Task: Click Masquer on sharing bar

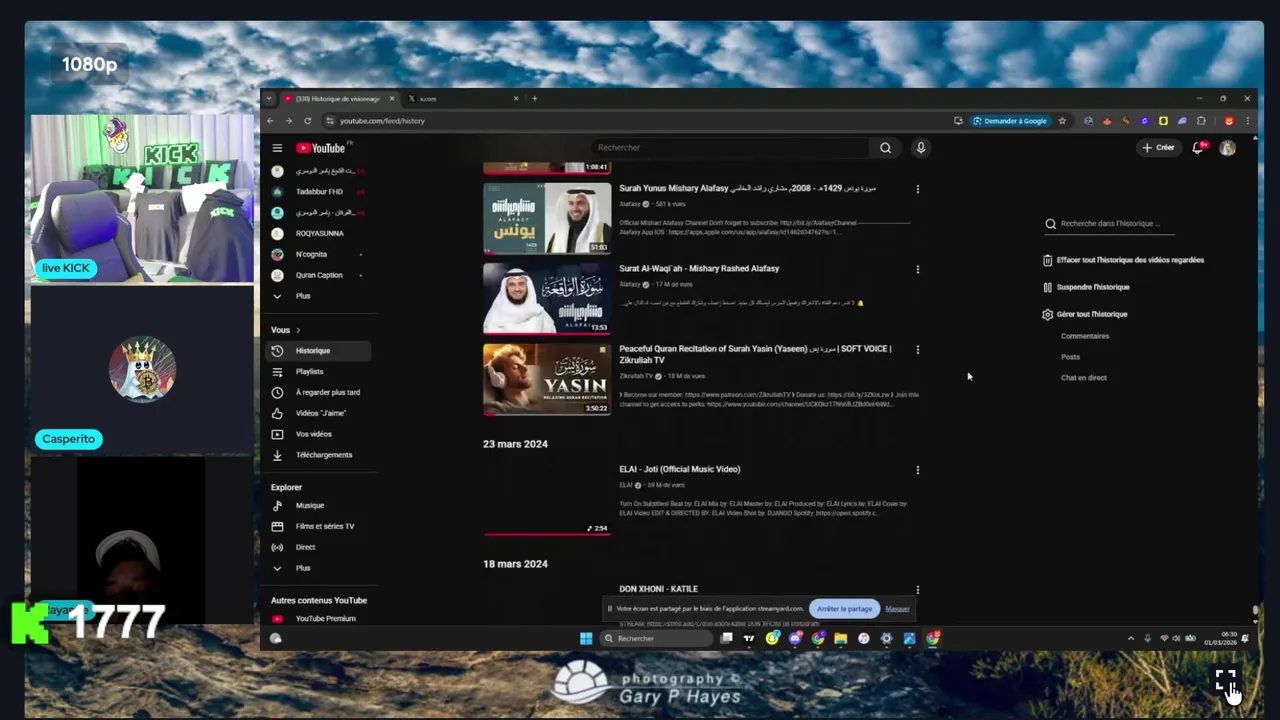Action: (x=897, y=609)
